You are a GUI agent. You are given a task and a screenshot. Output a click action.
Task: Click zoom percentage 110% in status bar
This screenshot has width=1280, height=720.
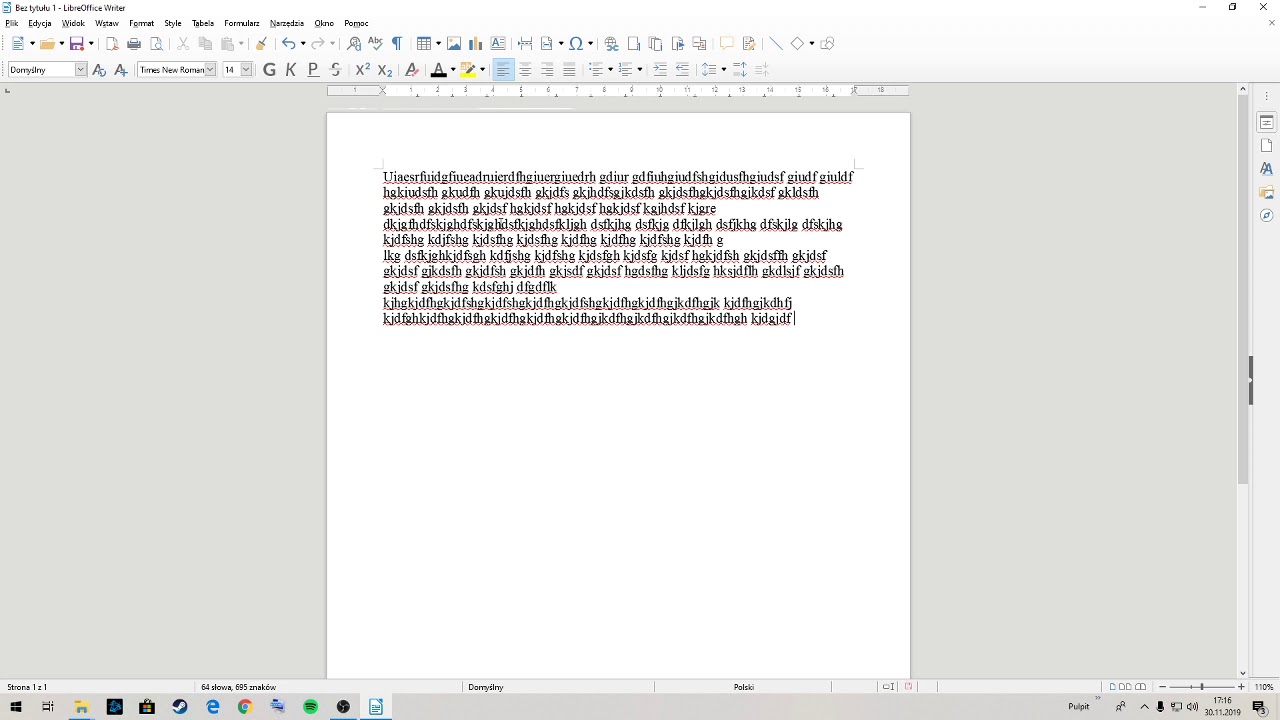(x=1264, y=687)
